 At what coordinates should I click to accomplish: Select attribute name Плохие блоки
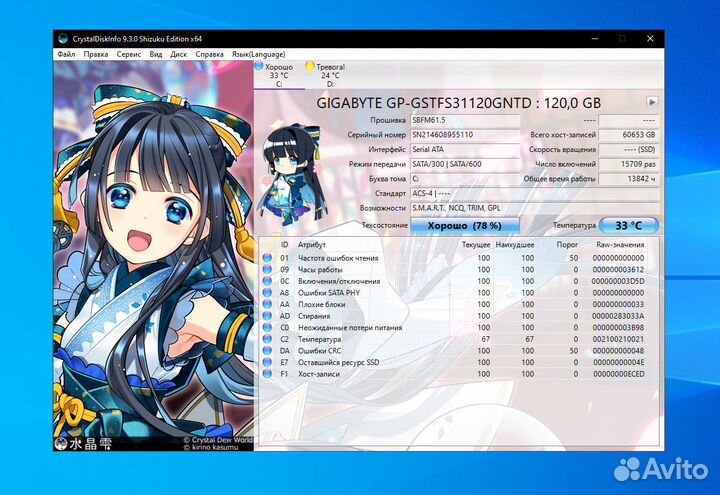coord(321,304)
